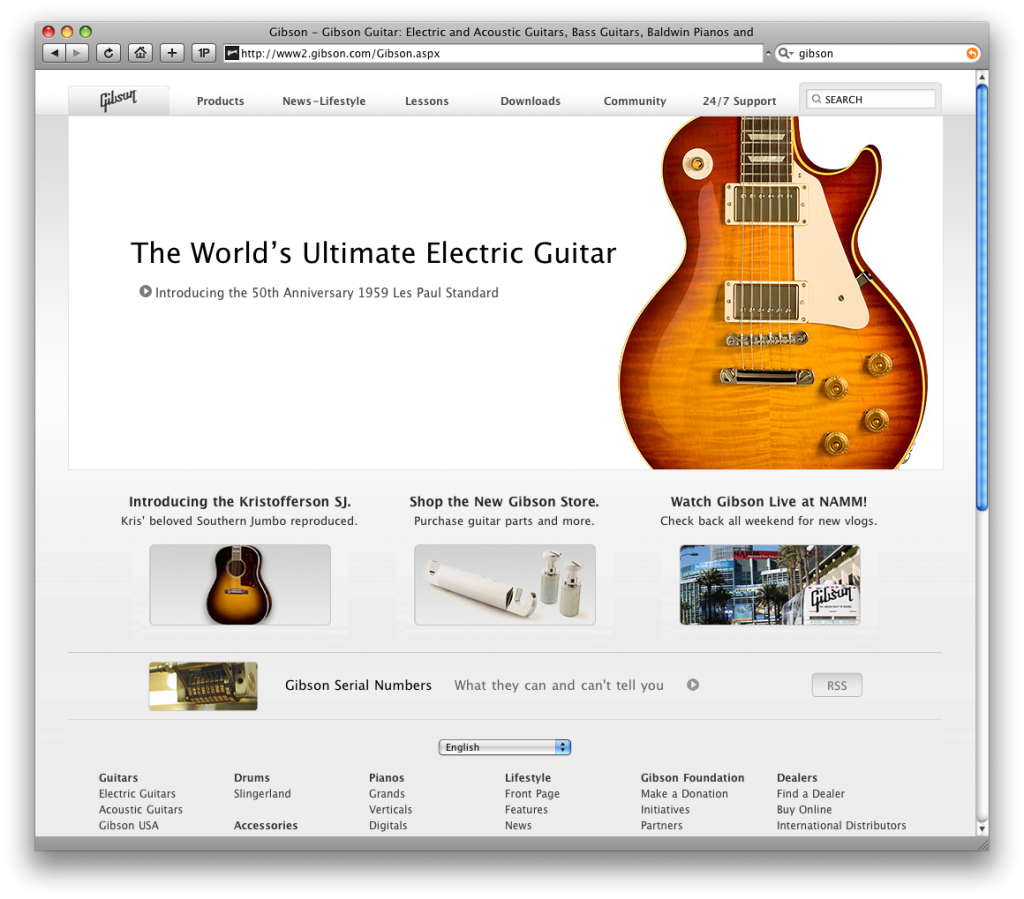This screenshot has width=1024, height=899.
Task: Subscribe using the RSS button
Action: pos(837,686)
